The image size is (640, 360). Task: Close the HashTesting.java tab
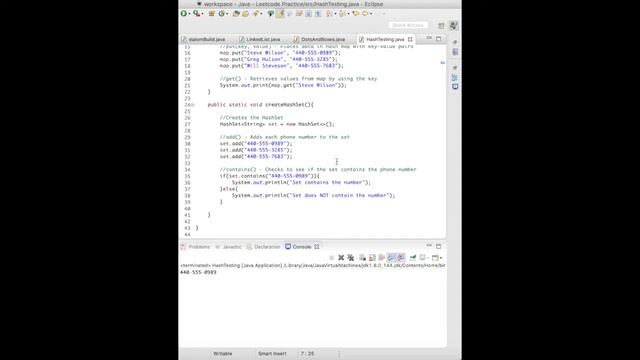[x=410, y=39]
